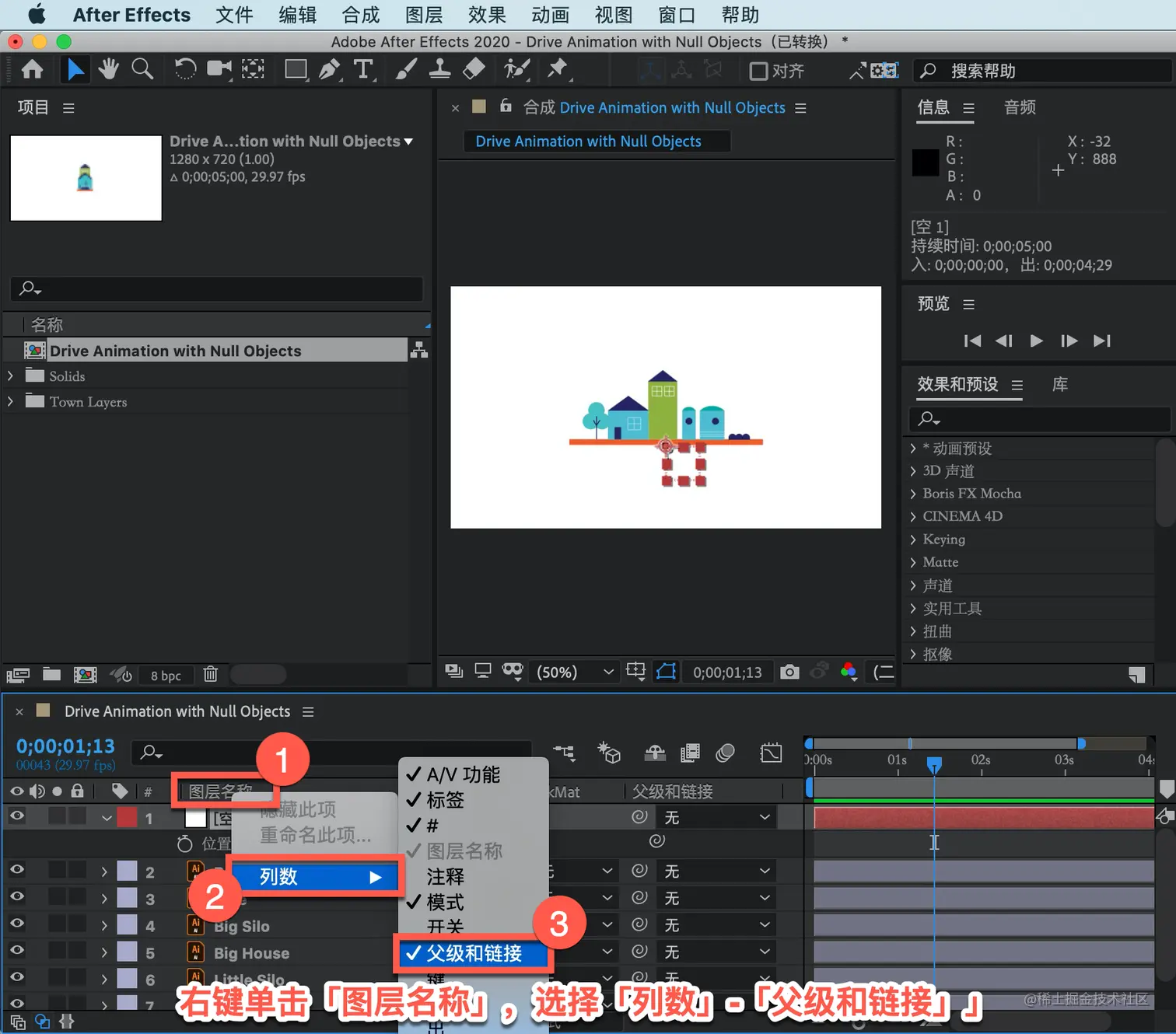Switch to the 音频 tab
1176x1034 pixels.
coord(1020,107)
